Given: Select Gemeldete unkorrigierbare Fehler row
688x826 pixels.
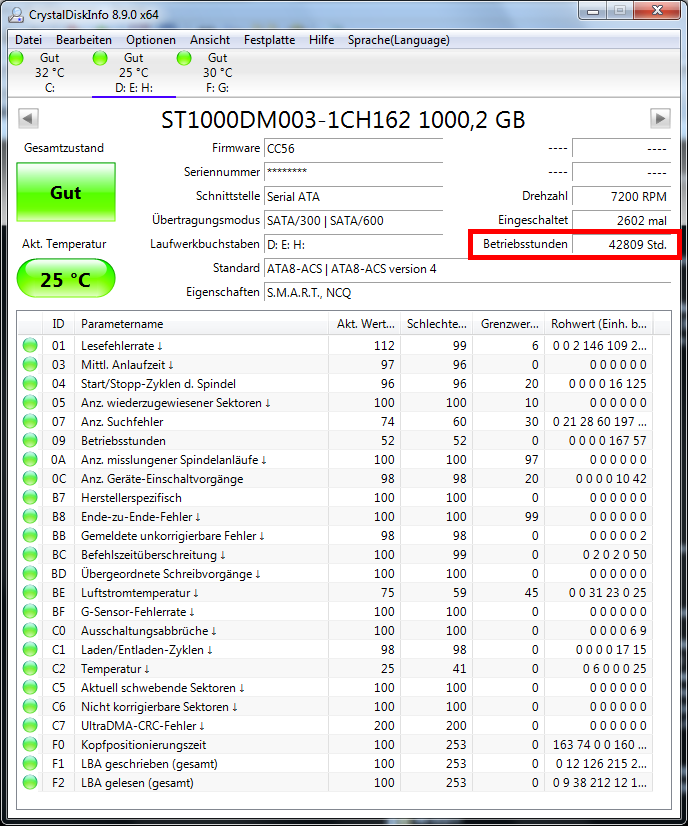Looking at the screenshot, I should pos(335,536).
